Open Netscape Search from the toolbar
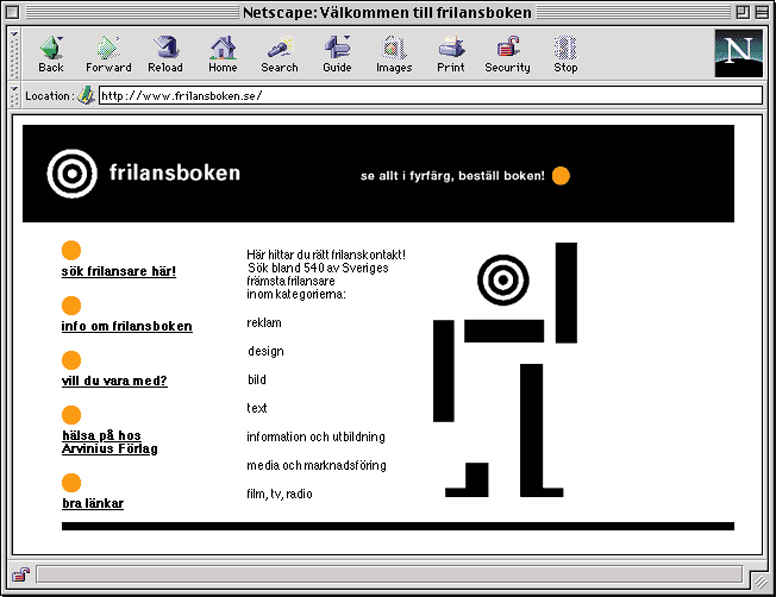 pyautogui.click(x=279, y=54)
